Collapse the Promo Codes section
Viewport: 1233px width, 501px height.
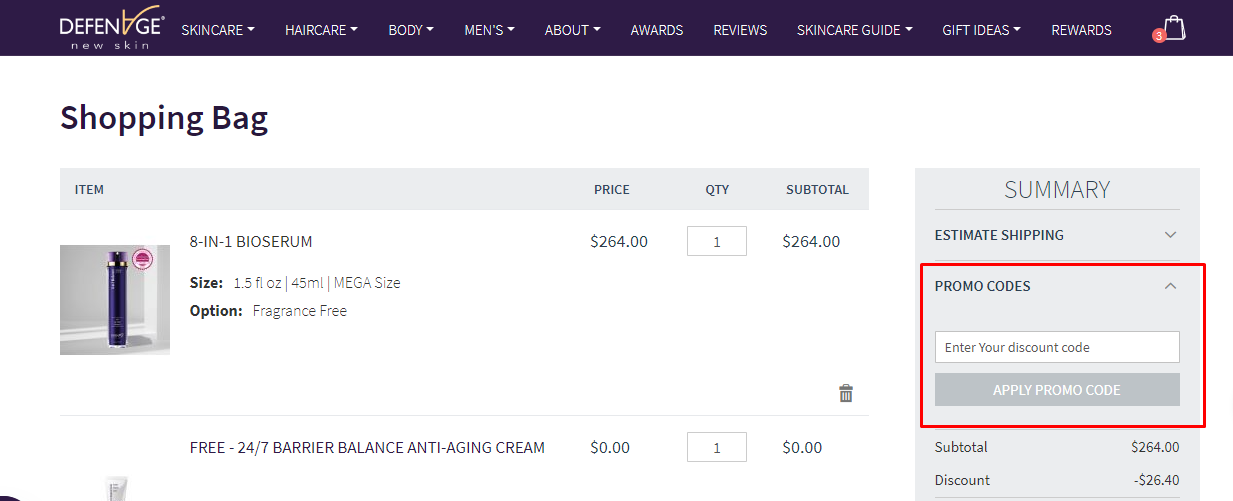tap(1057, 286)
